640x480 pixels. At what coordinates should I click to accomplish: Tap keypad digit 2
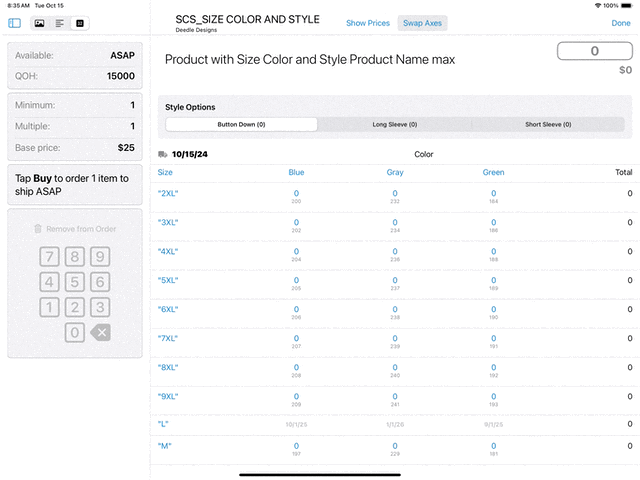pos(75,307)
